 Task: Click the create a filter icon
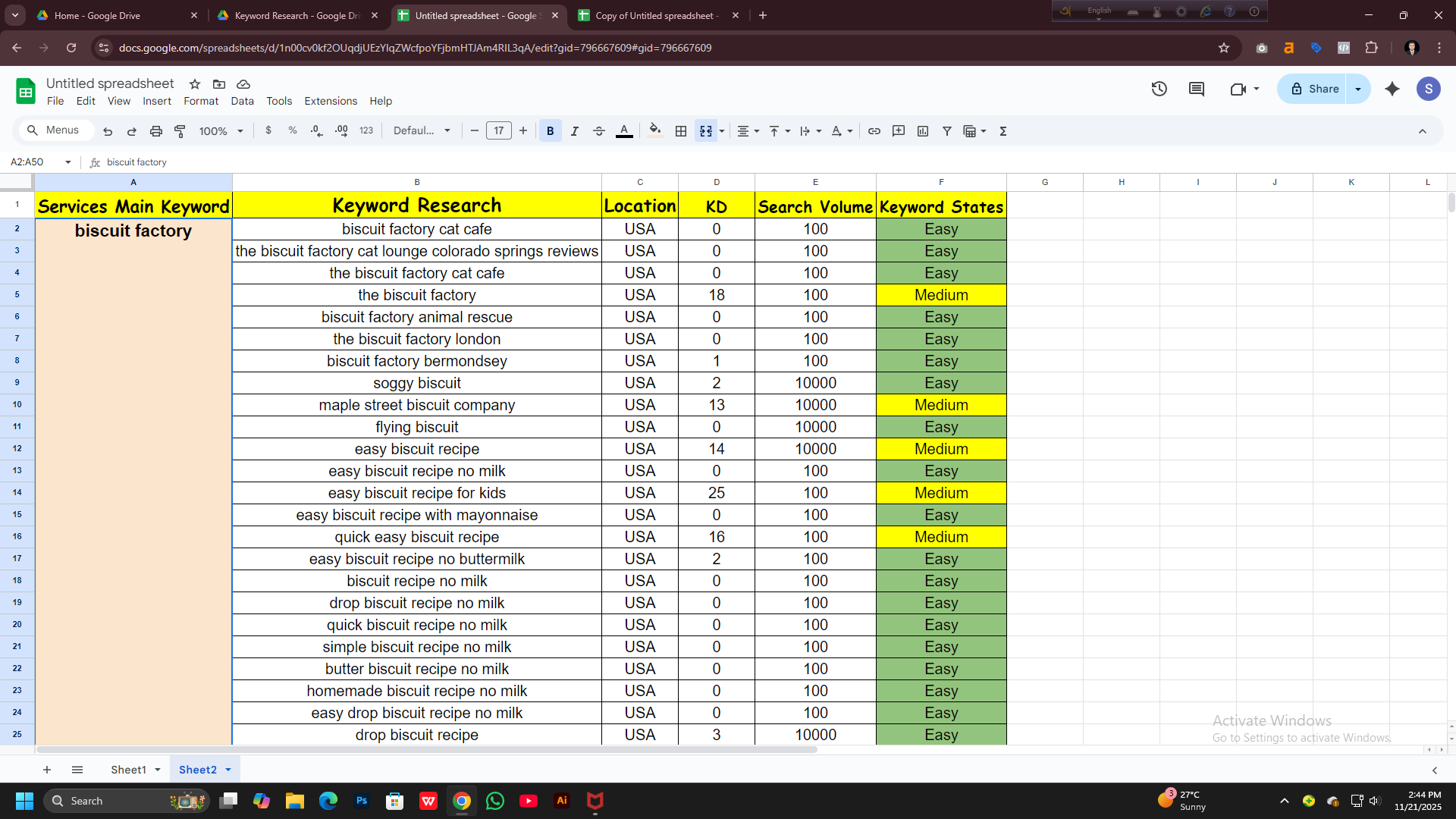click(946, 131)
